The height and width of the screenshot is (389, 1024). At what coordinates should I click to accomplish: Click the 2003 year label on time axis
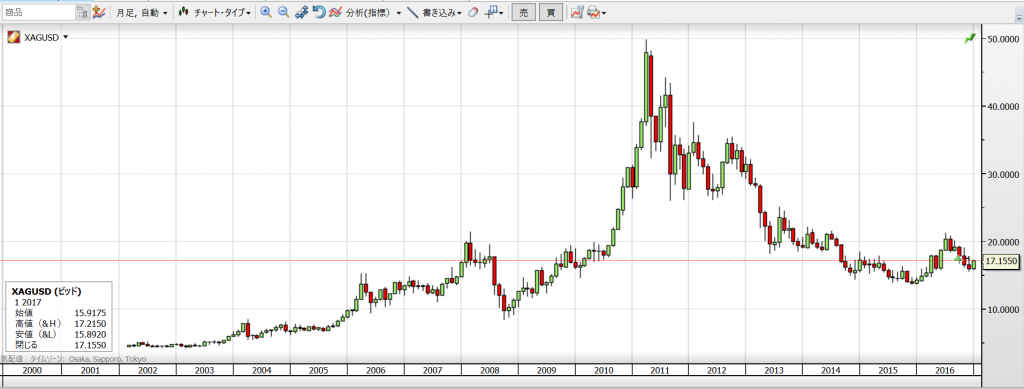[x=205, y=370]
